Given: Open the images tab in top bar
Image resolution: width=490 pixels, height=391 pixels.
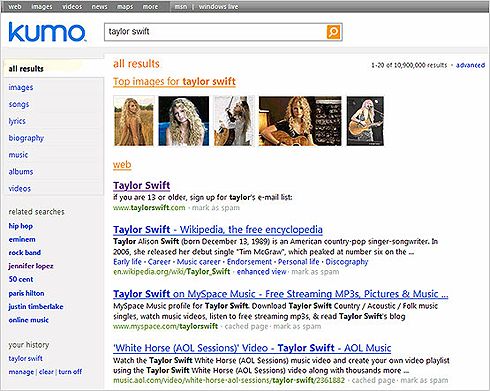Looking at the screenshot, I should pyautogui.click(x=42, y=7).
